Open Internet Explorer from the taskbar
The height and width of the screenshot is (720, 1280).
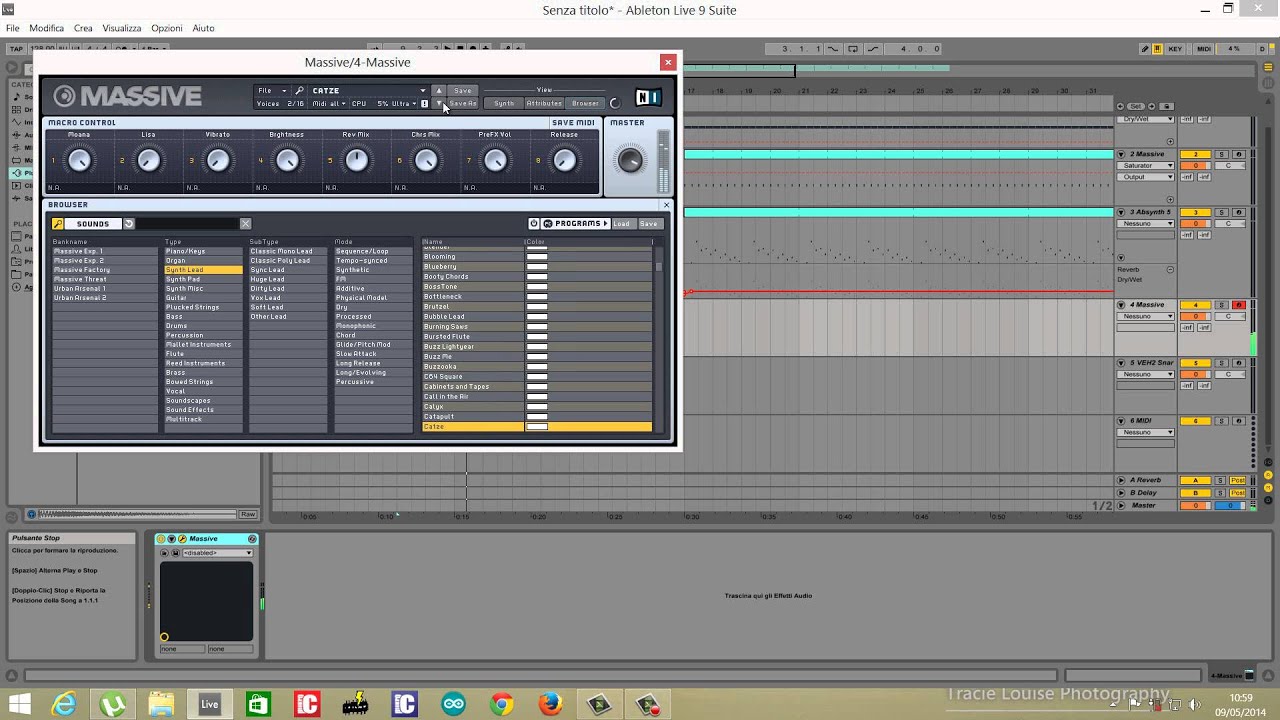click(x=65, y=704)
